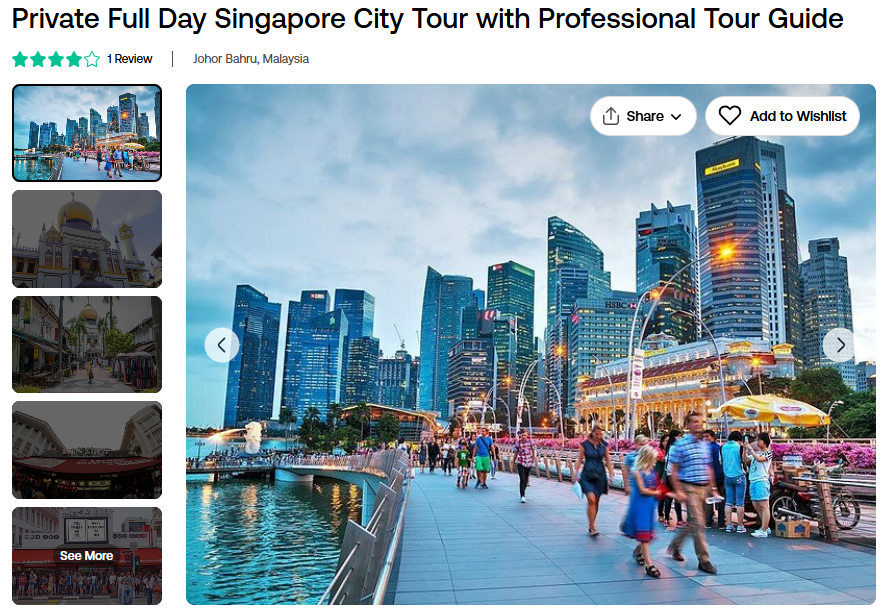Open the 1 Review link

[130, 59]
